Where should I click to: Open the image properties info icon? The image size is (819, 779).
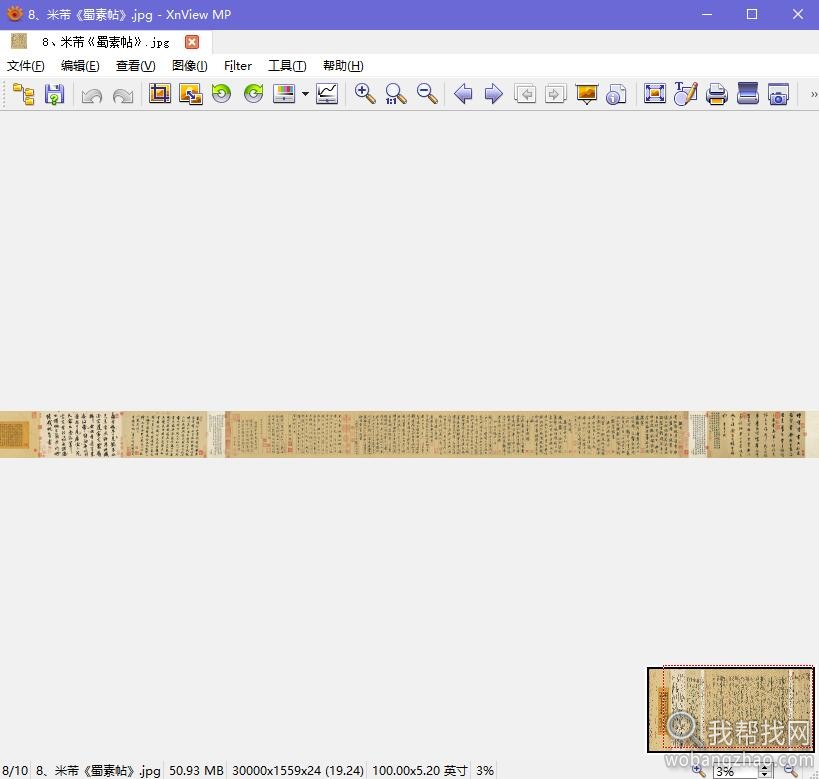pos(616,95)
